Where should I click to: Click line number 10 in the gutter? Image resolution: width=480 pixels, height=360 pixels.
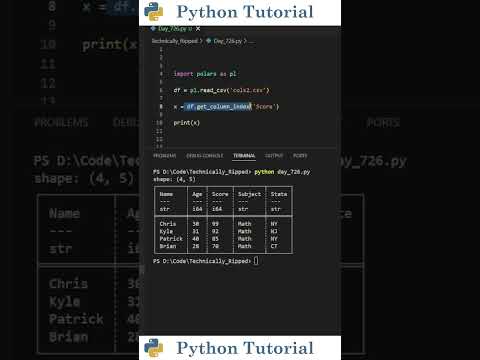pos(160,123)
